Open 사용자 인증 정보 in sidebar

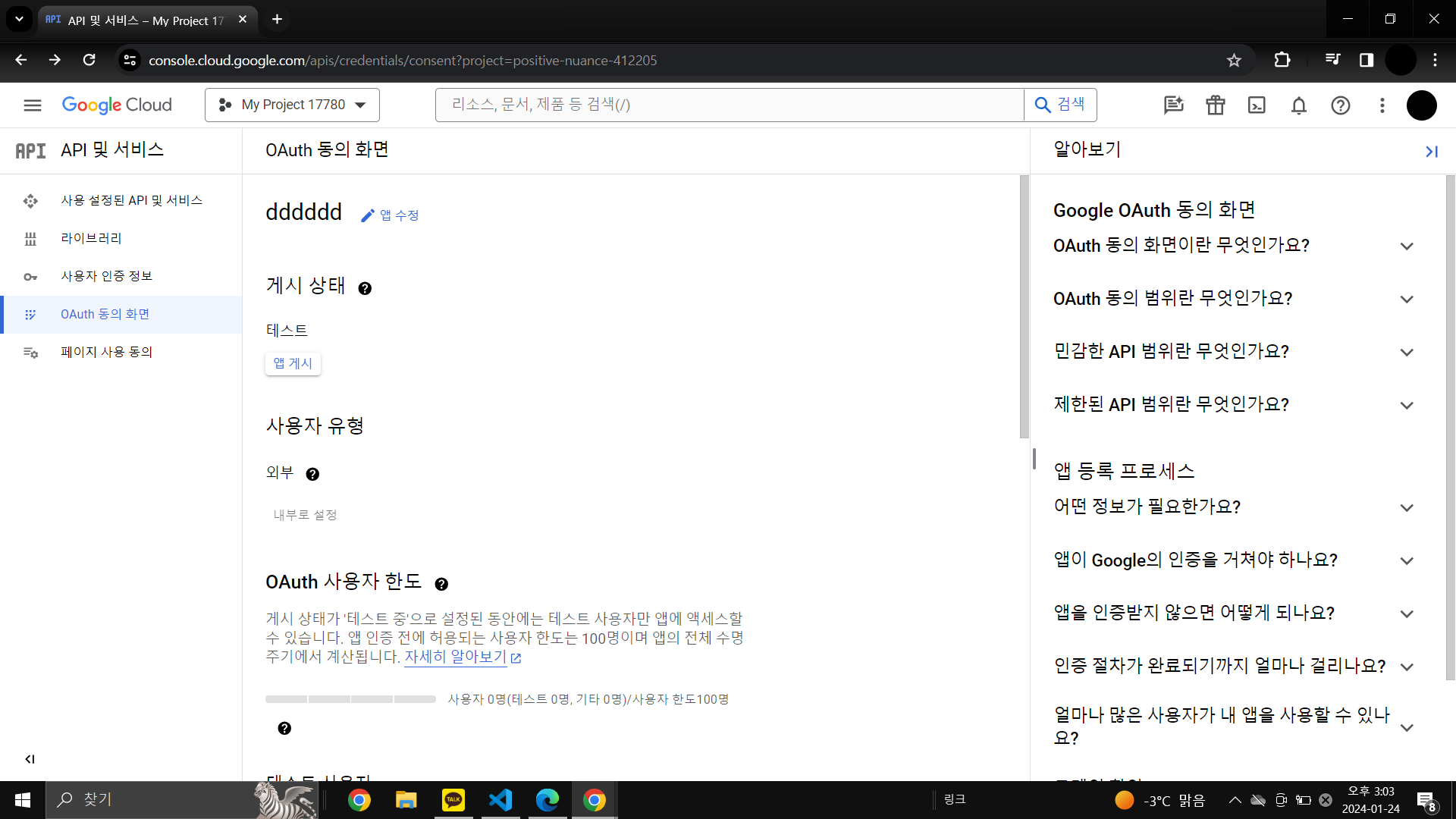point(106,276)
